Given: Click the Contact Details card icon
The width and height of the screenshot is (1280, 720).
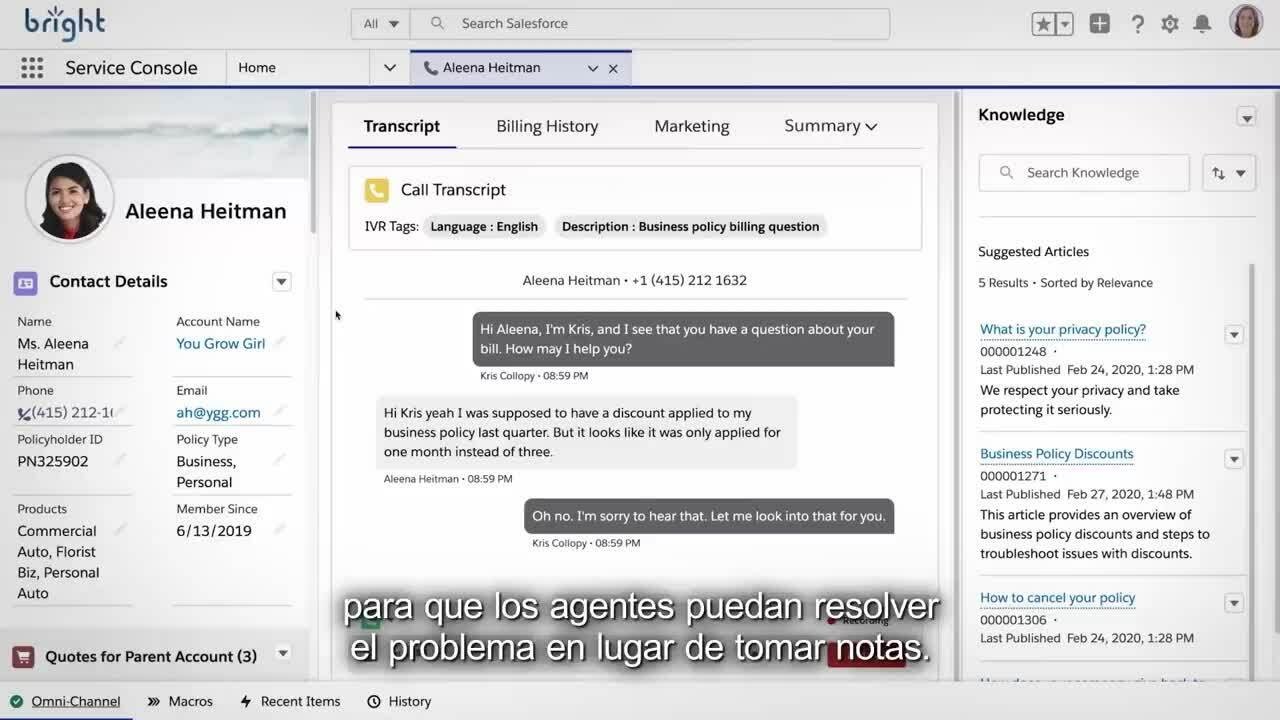Looking at the screenshot, I should click(x=26, y=283).
